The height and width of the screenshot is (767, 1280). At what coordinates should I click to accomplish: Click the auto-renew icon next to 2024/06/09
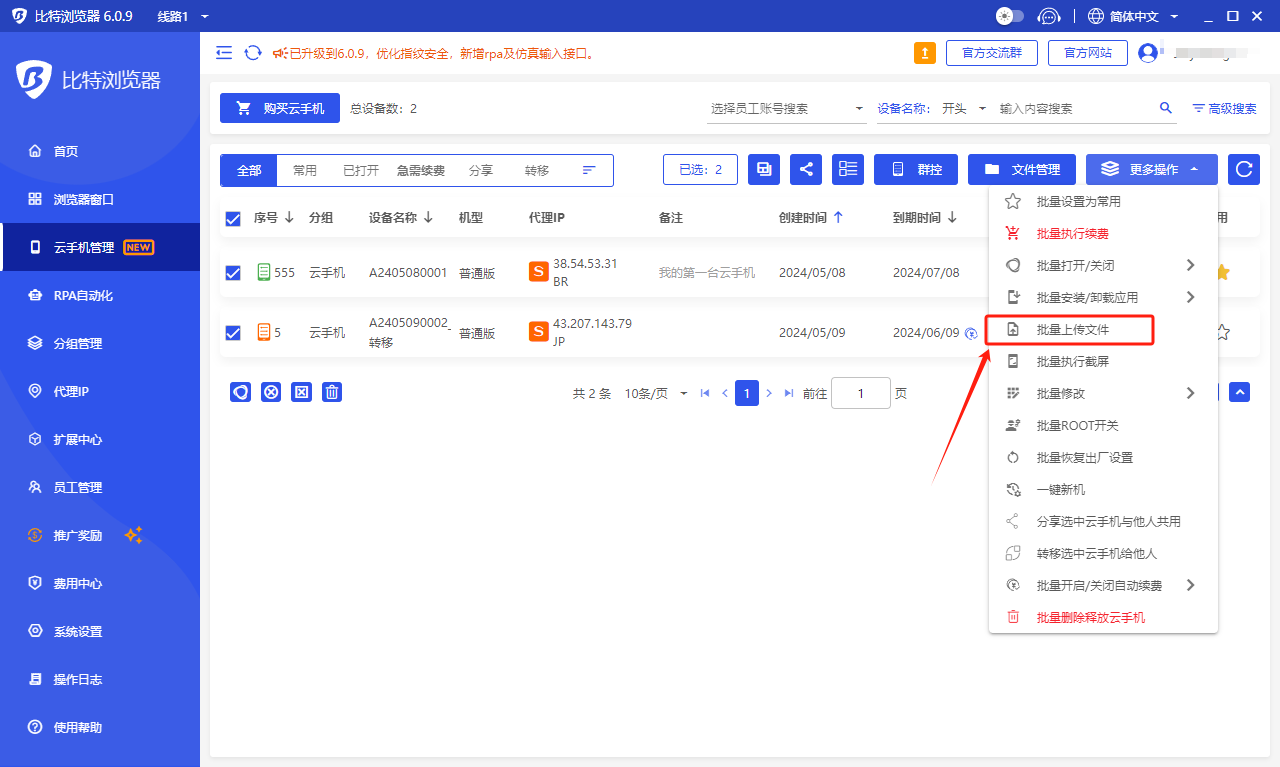[971, 334]
